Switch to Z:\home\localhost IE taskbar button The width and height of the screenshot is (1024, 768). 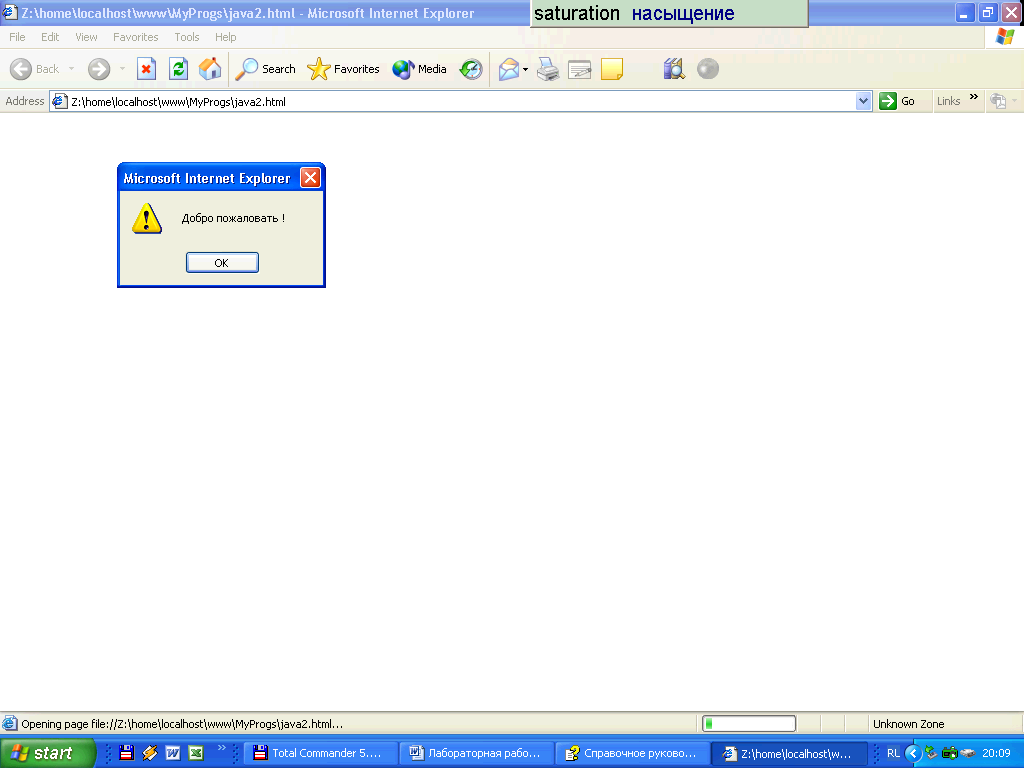tap(789, 753)
